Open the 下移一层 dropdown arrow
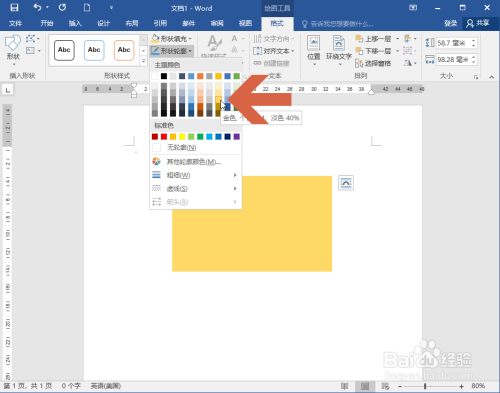The image size is (500, 393). click(x=397, y=51)
